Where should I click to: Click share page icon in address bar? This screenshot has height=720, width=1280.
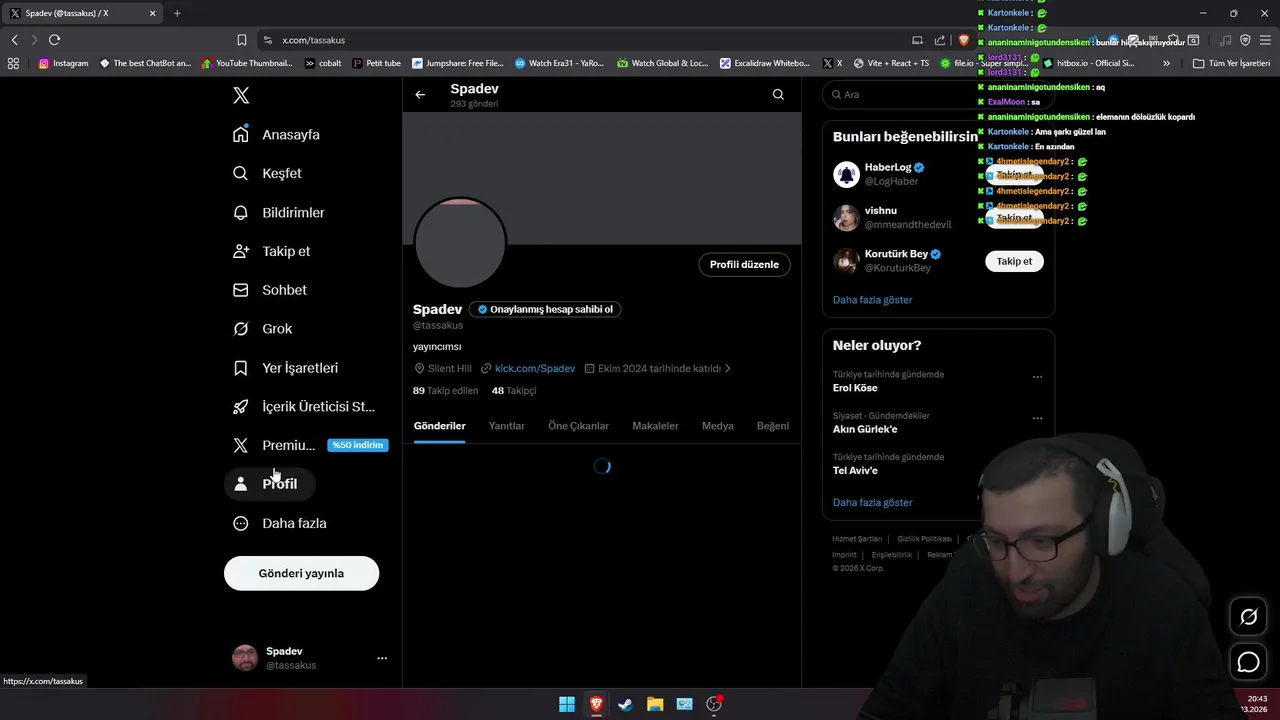tap(940, 40)
